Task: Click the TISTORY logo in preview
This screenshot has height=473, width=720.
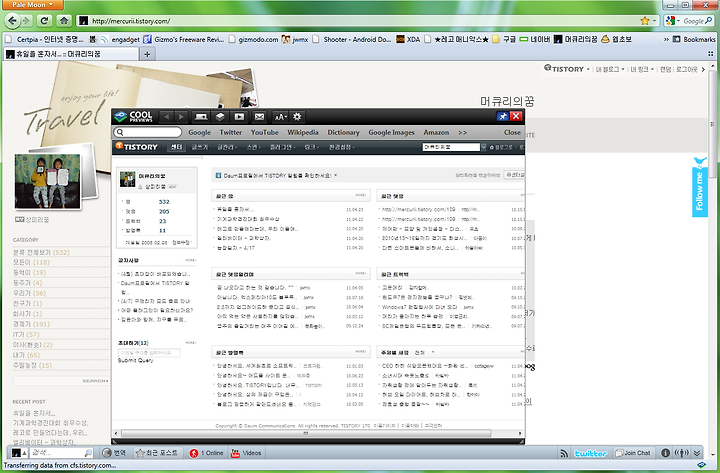Action: pyautogui.click(x=136, y=147)
